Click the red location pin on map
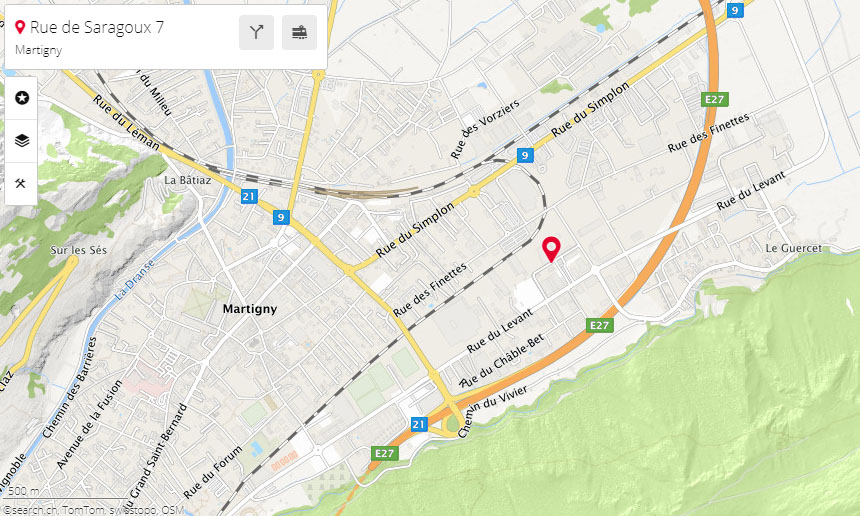The width and height of the screenshot is (860, 516). pos(551,249)
